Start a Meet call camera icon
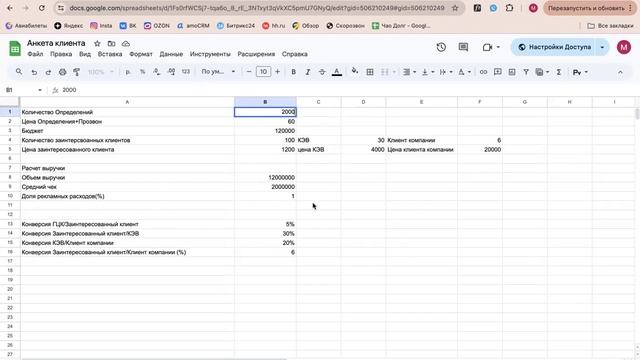 click(487, 47)
